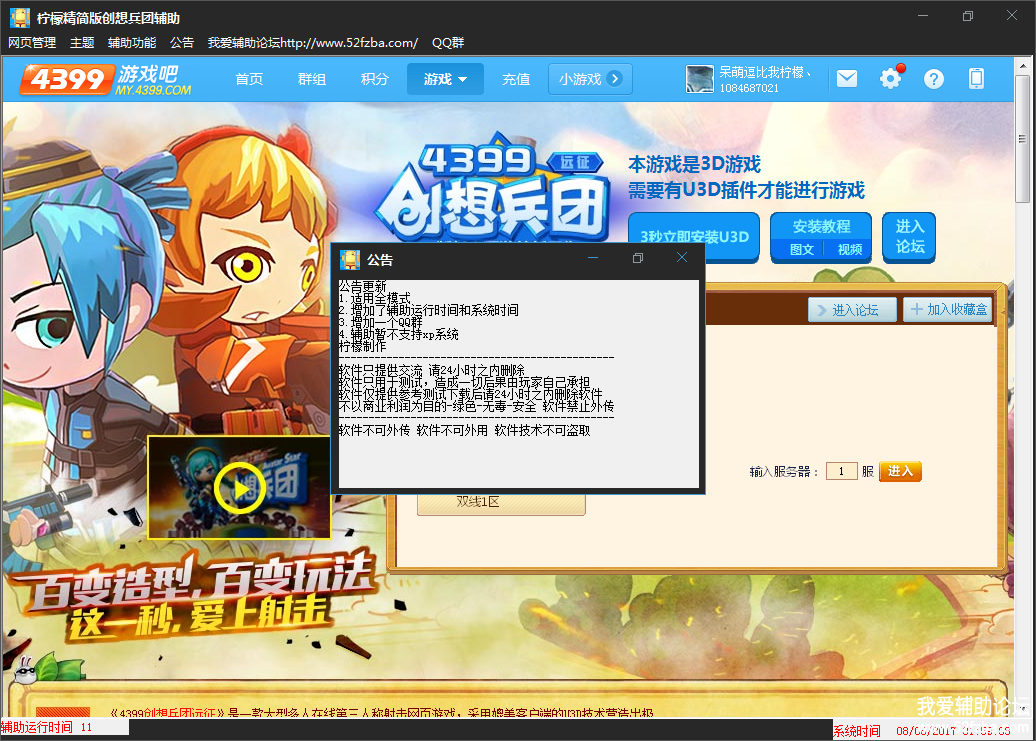This screenshot has width=1036, height=741.
Task: Go to 首页 in site navigation
Action: (x=249, y=79)
